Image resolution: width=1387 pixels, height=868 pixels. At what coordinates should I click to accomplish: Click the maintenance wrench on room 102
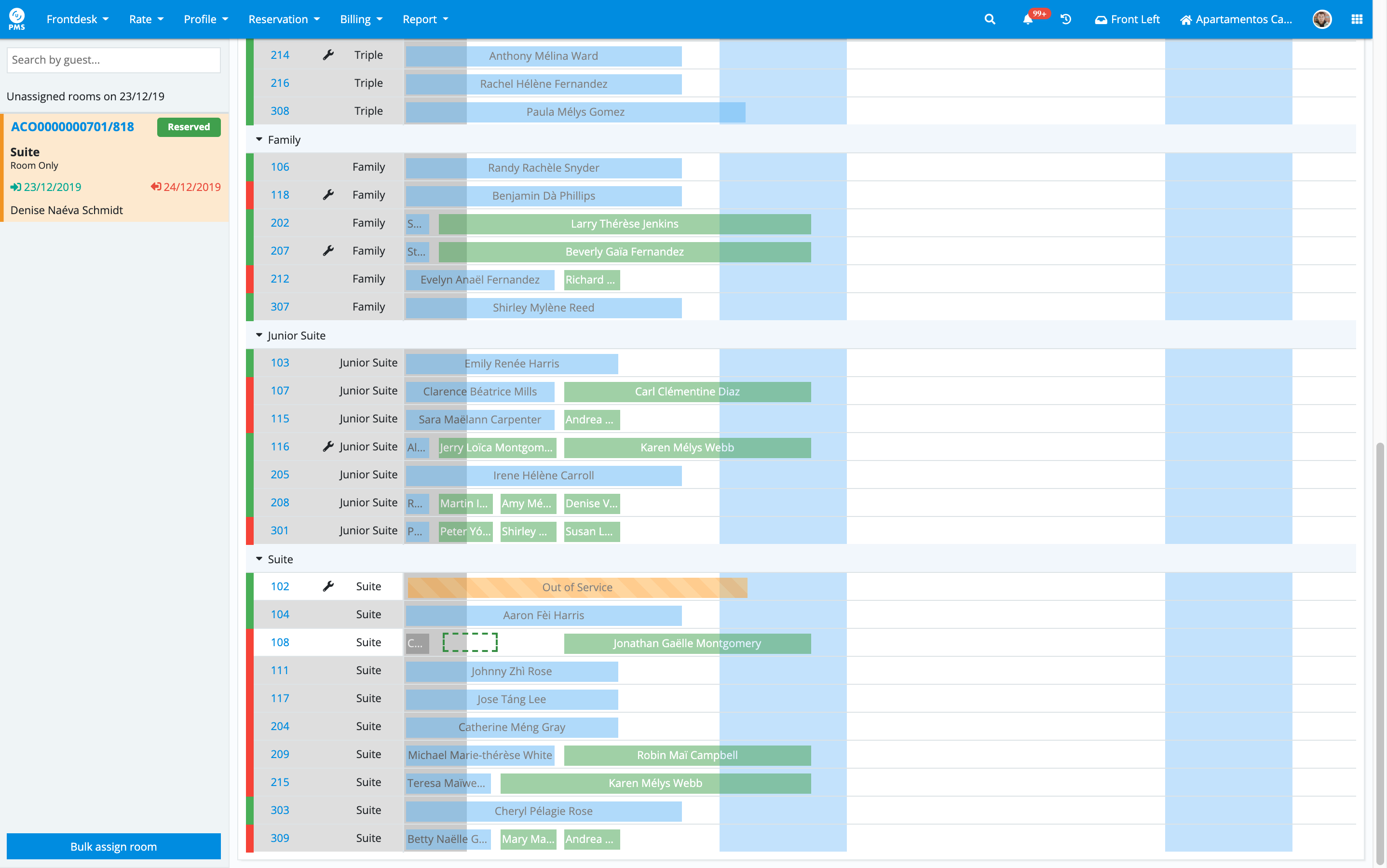tap(328, 586)
